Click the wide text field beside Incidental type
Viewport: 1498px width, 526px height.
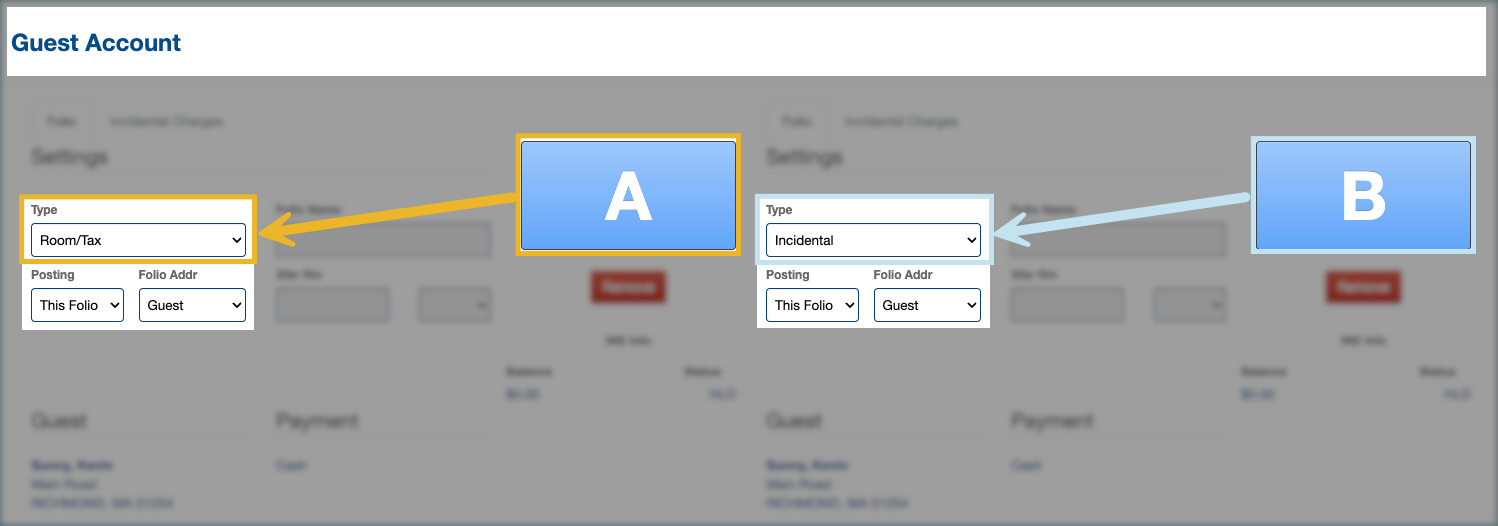[x=1118, y=240]
